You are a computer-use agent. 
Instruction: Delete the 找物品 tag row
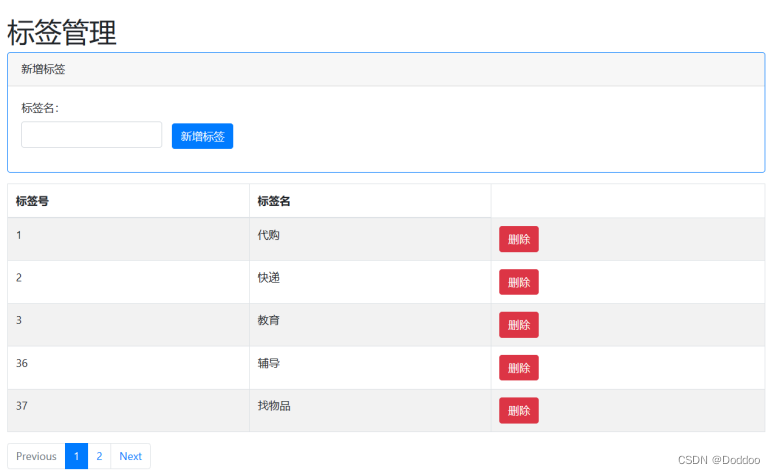click(518, 410)
